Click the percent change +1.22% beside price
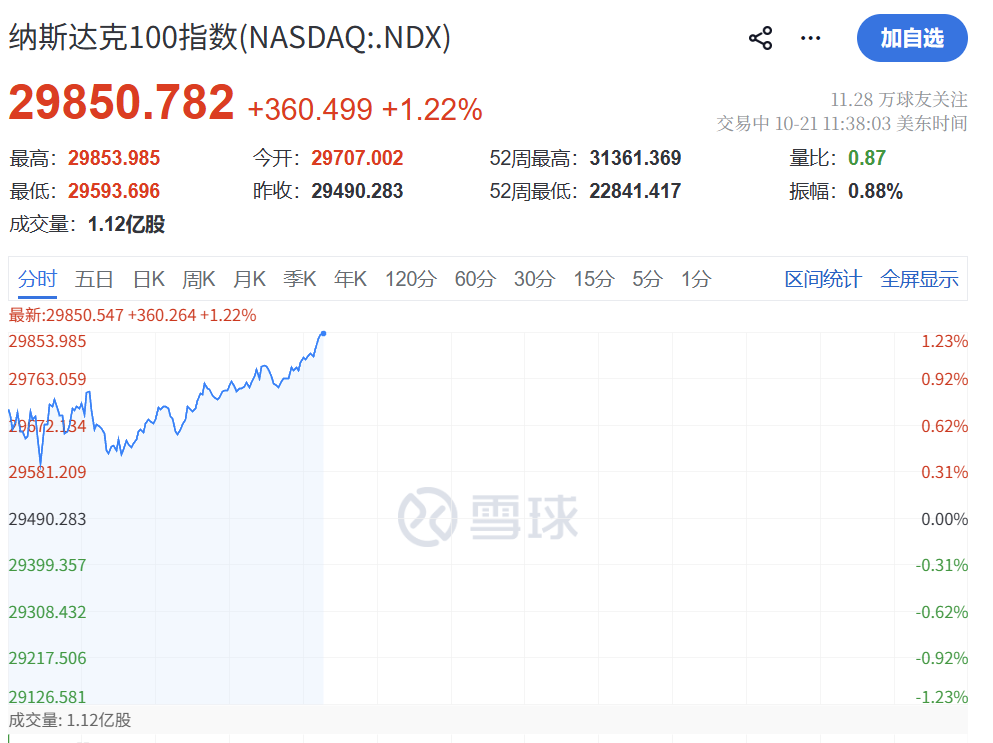This screenshot has width=993, height=743. tap(432, 110)
